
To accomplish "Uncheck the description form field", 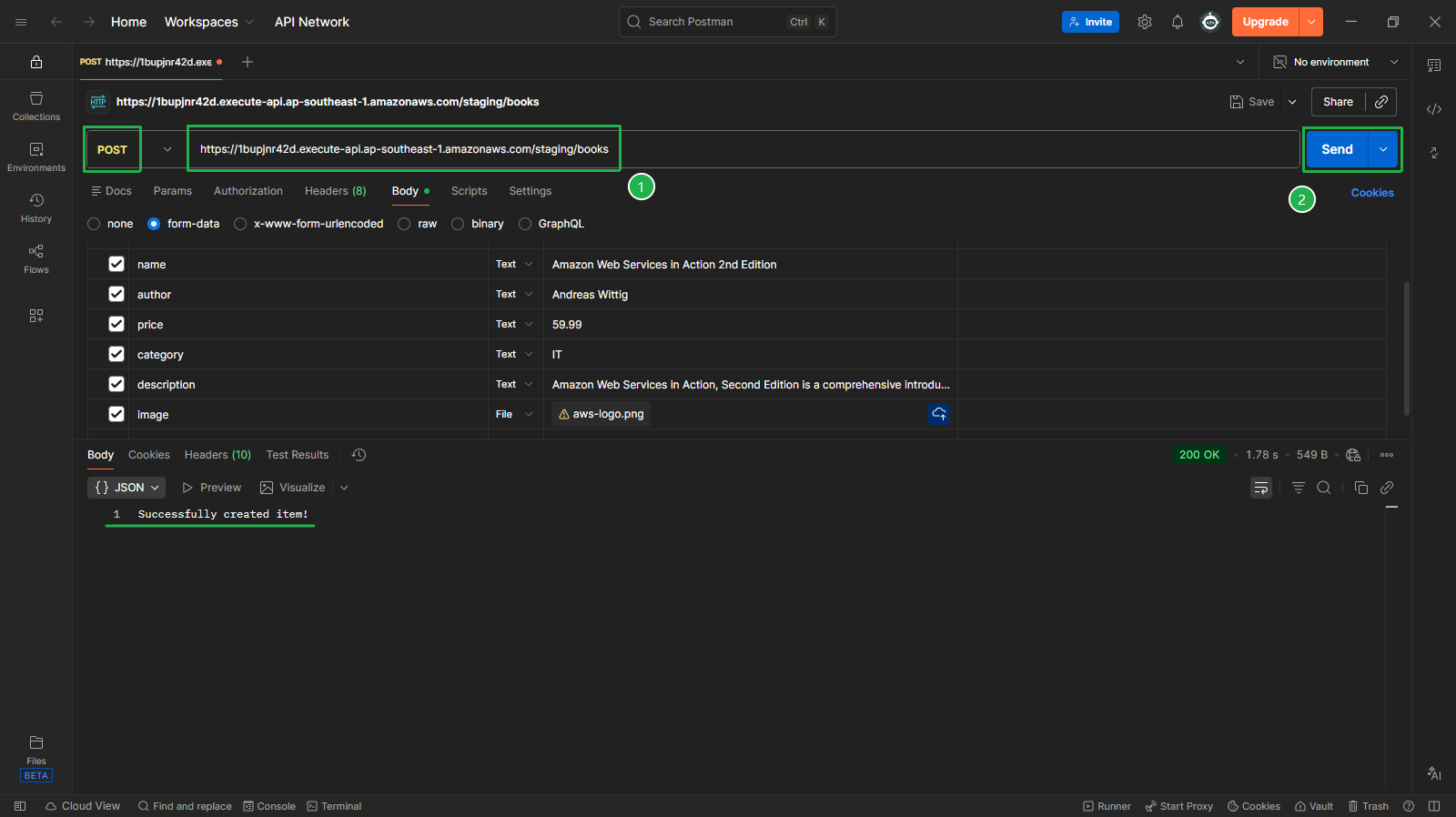I will click(x=116, y=384).
